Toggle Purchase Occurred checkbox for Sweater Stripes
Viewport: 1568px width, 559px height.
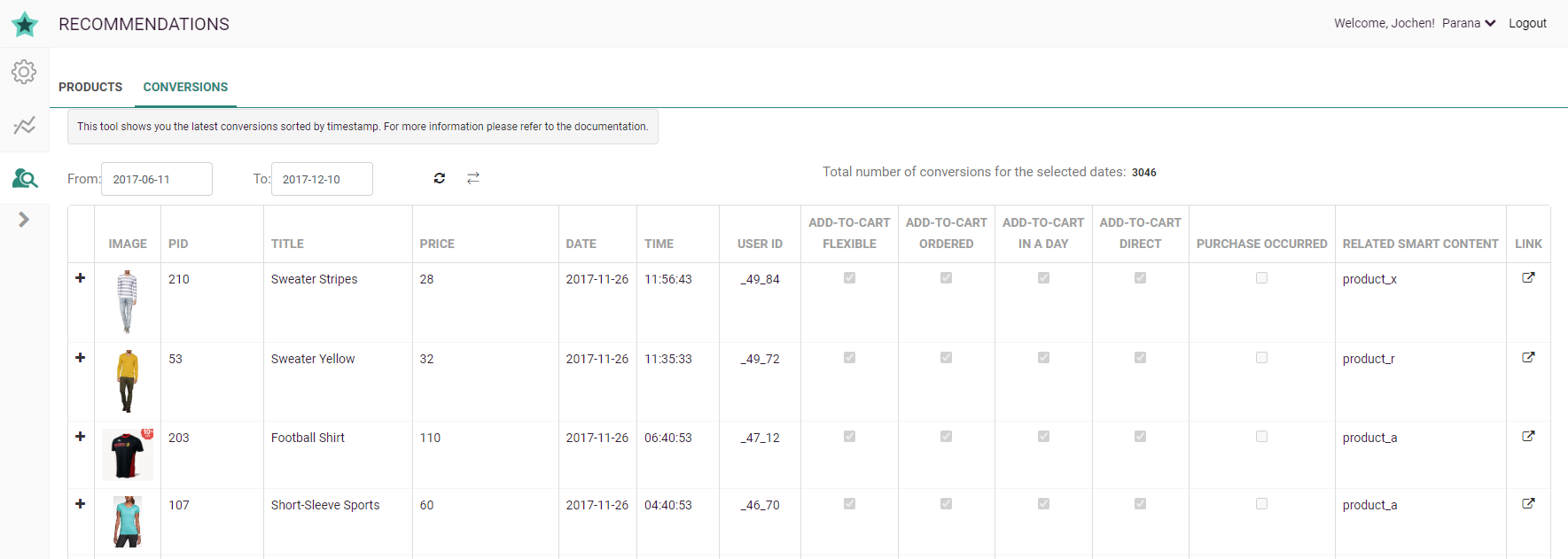click(x=1261, y=278)
